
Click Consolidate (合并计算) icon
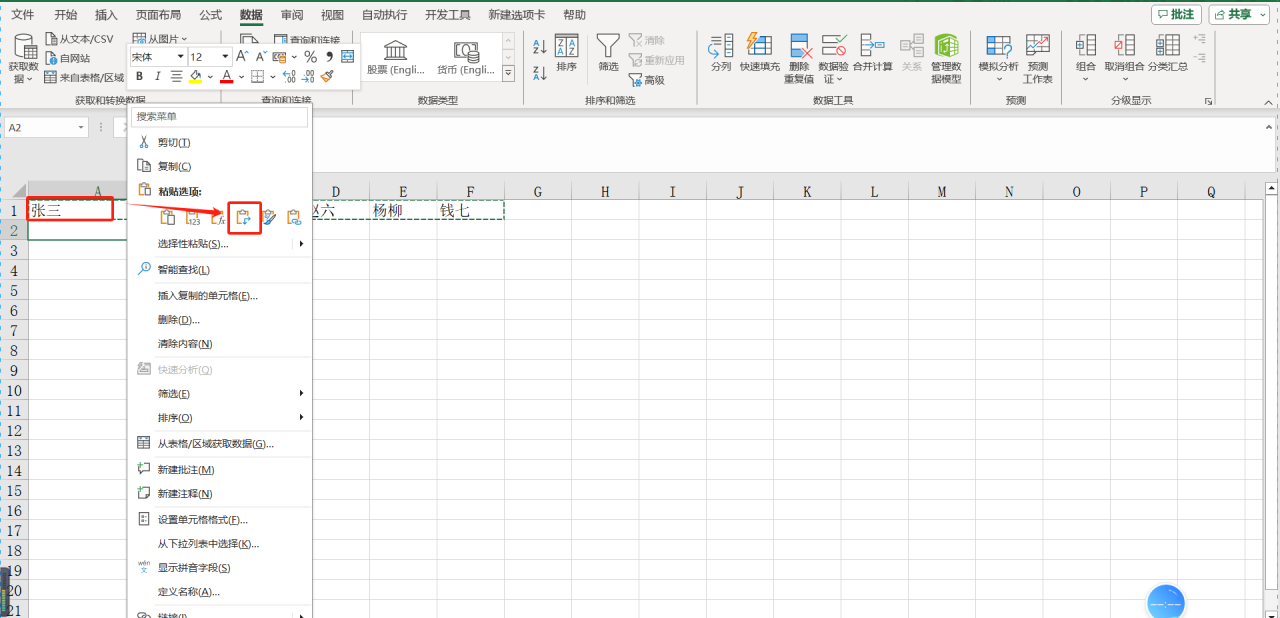click(x=872, y=45)
